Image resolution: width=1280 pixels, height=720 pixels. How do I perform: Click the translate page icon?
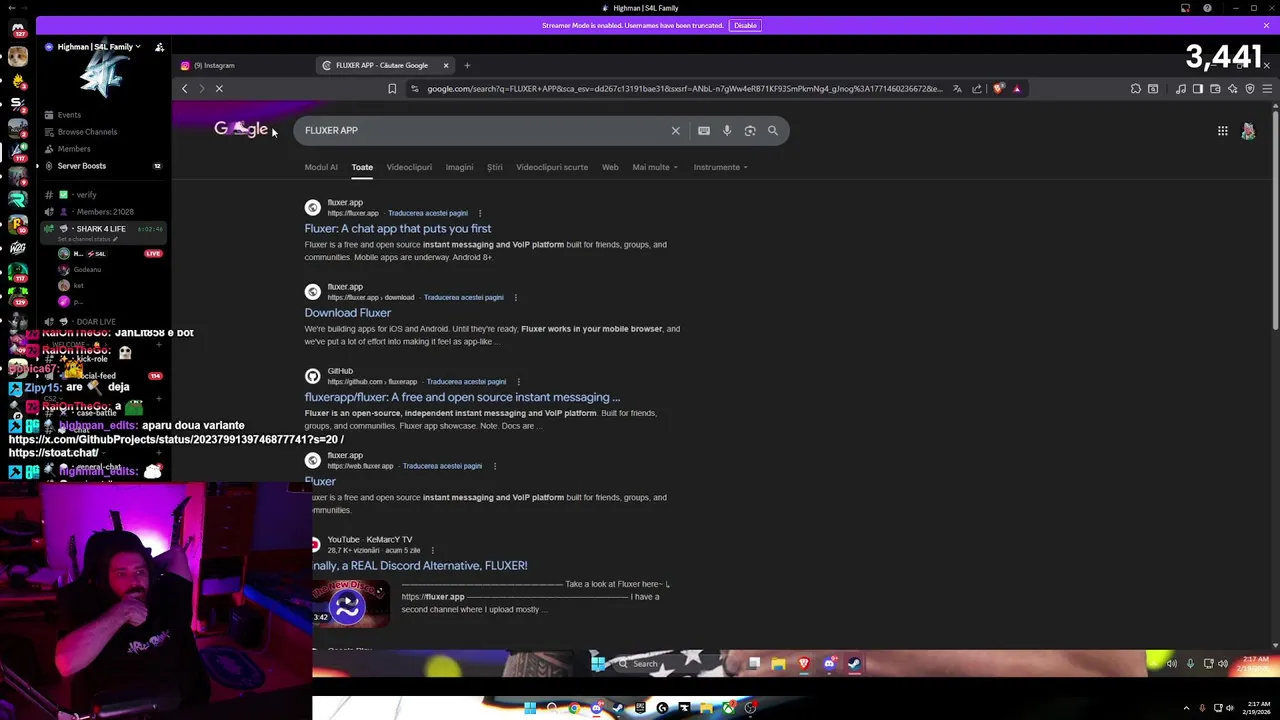[957, 89]
